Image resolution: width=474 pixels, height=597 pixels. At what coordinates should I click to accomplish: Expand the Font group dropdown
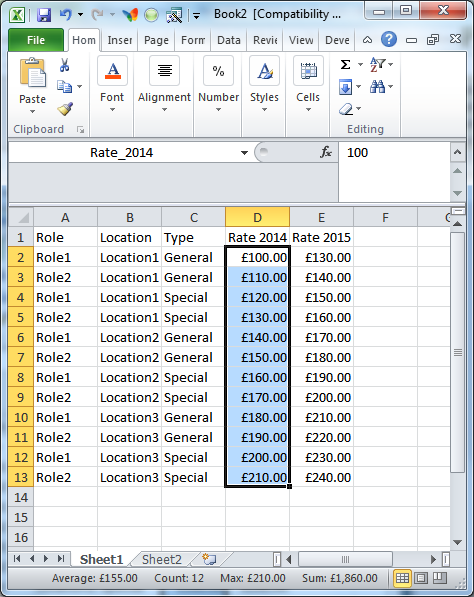tap(112, 110)
